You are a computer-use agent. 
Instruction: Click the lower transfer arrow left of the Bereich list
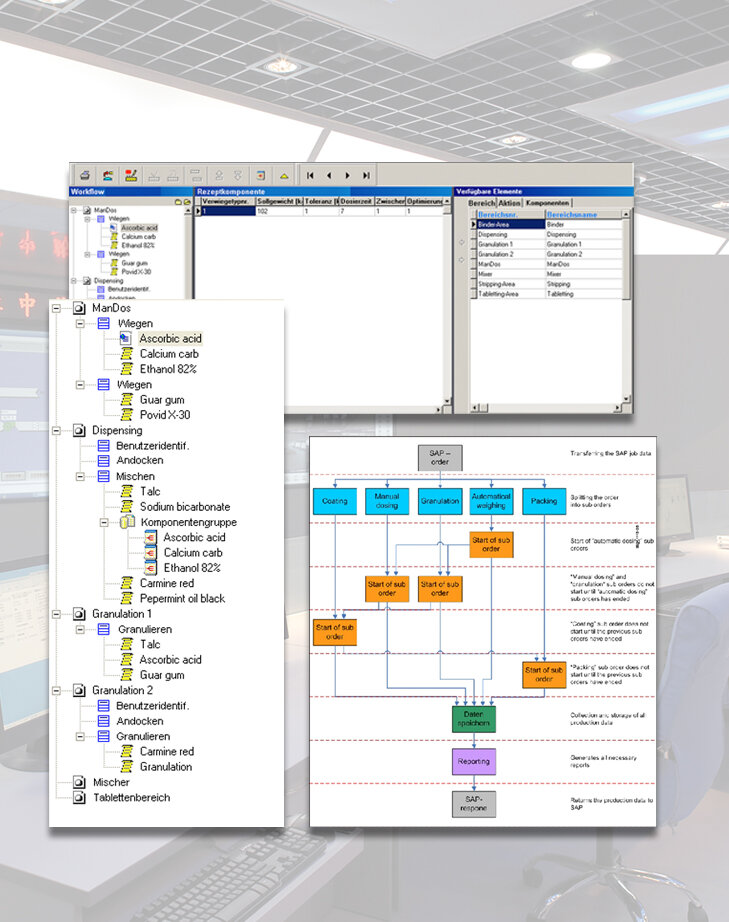(x=462, y=259)
